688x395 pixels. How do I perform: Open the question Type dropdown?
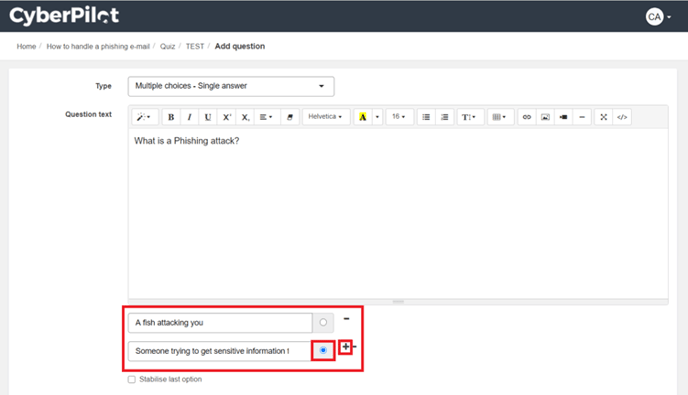pos(231,86)
